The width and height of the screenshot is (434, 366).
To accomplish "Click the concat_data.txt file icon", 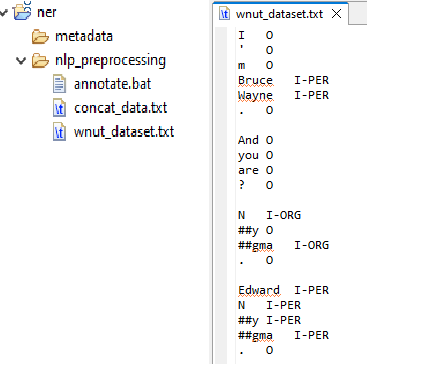I will 59,108.
